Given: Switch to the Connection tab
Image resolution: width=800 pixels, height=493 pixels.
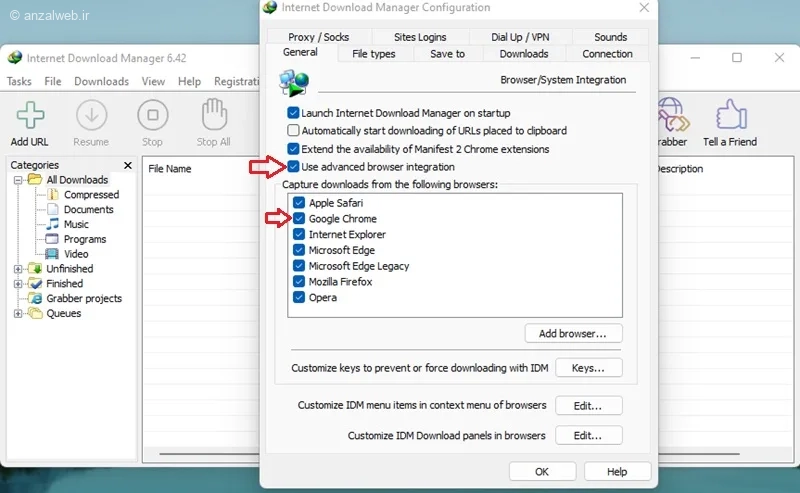Looking at the screenshot, I should click(607, 54).
